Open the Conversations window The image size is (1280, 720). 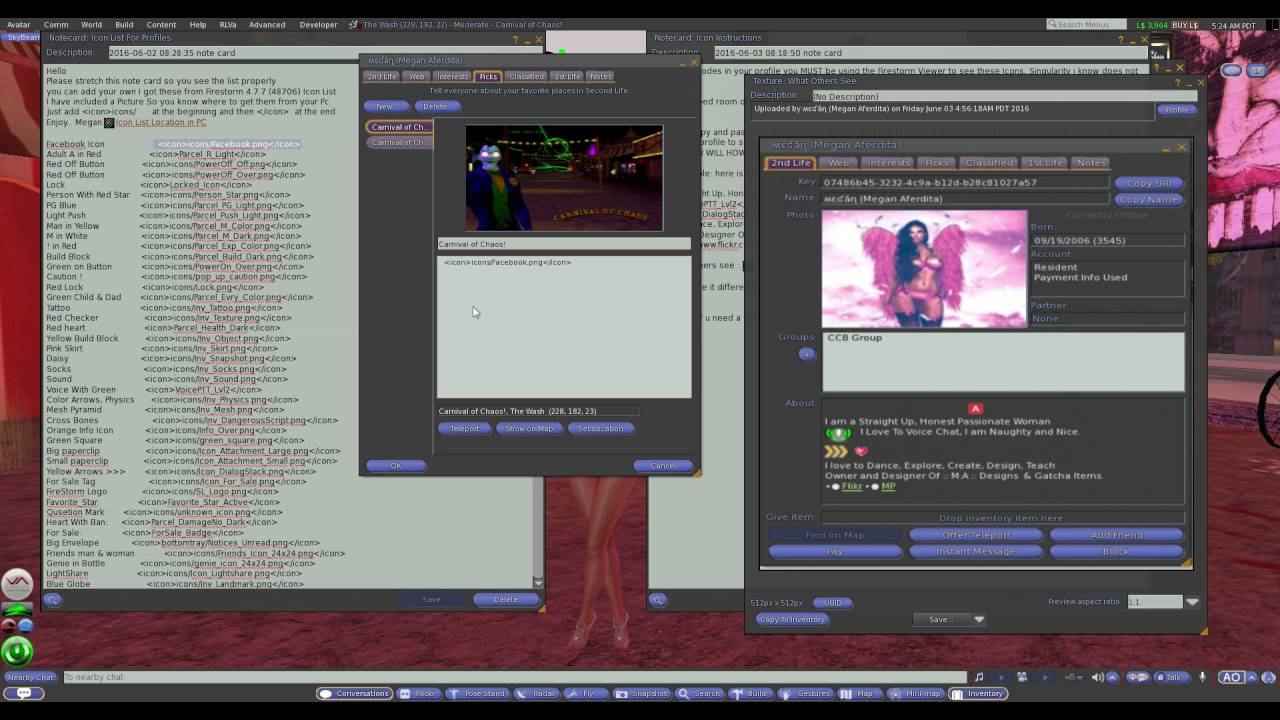[x=354, y=693]
